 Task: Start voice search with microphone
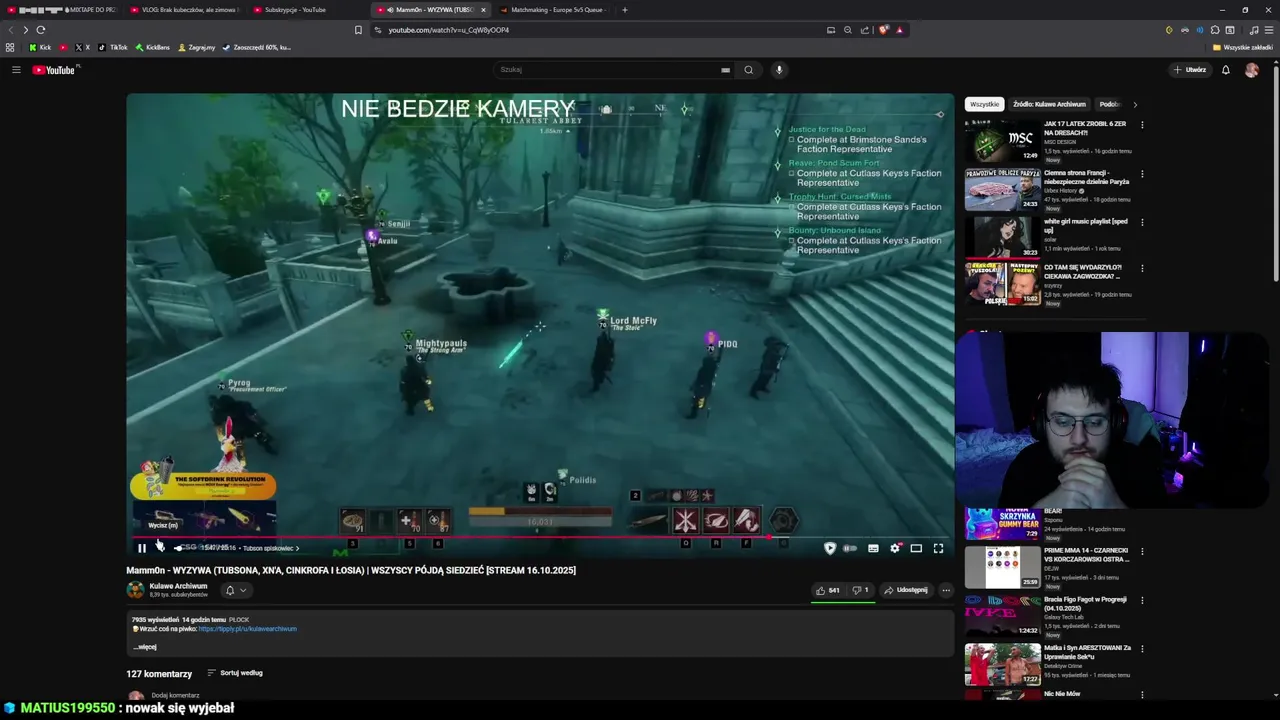coord(779,70)
